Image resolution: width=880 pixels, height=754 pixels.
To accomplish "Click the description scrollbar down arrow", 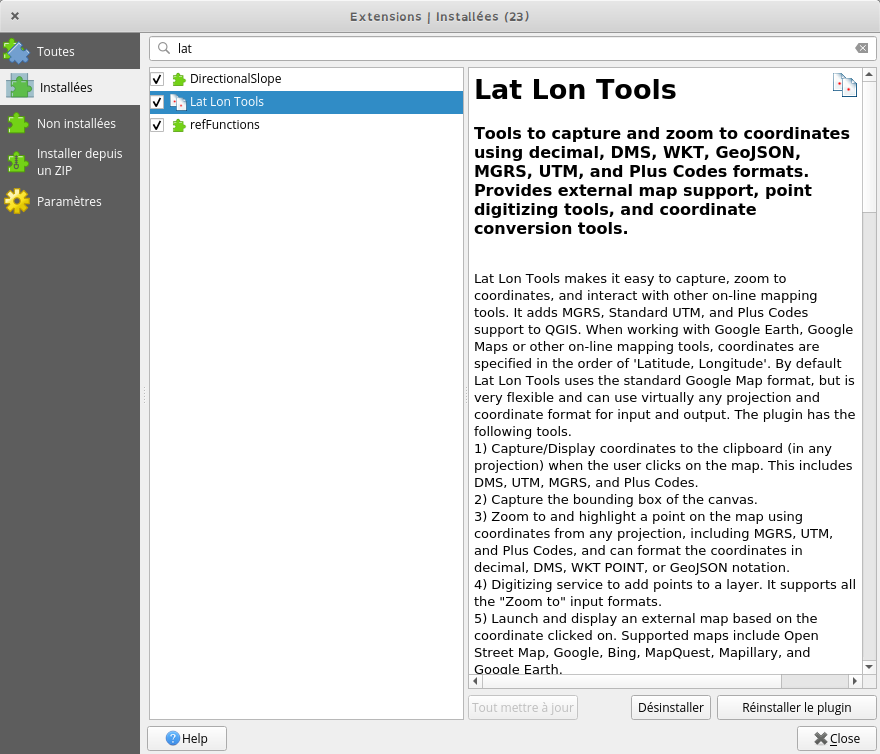I will pos(870,667).
